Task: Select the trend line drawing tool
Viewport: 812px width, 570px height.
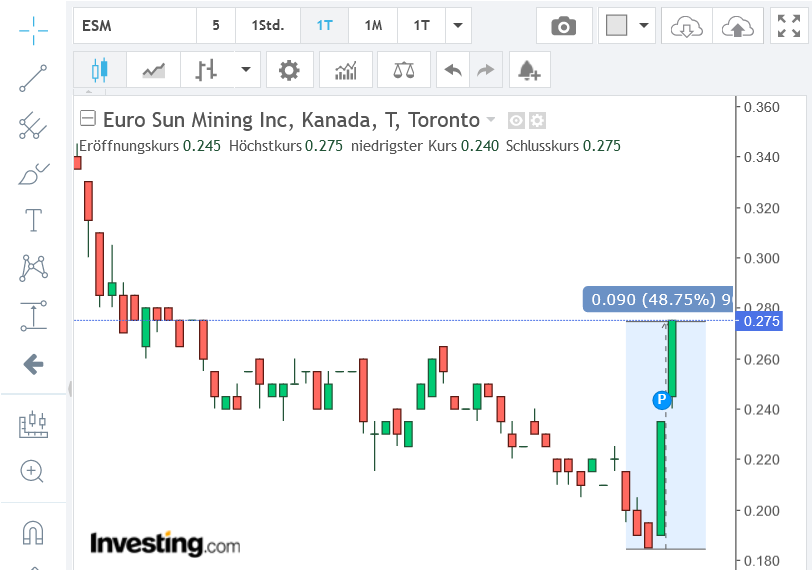Action: pyautogui.click(x=33, y=78)
